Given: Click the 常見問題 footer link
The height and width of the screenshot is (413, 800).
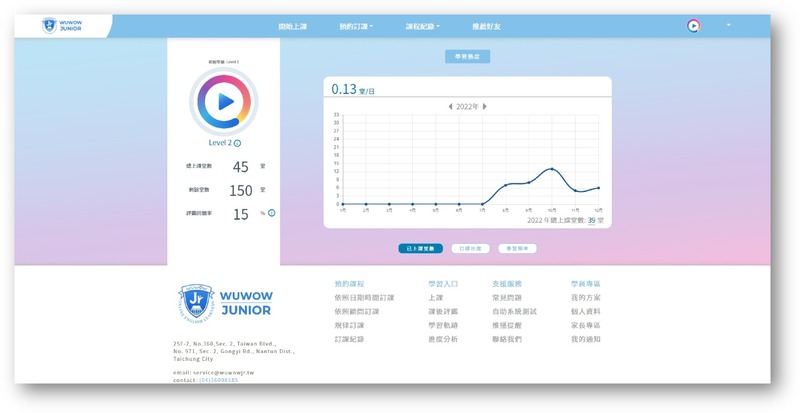Looking at the screenshot, I should [x=507, y=298].
